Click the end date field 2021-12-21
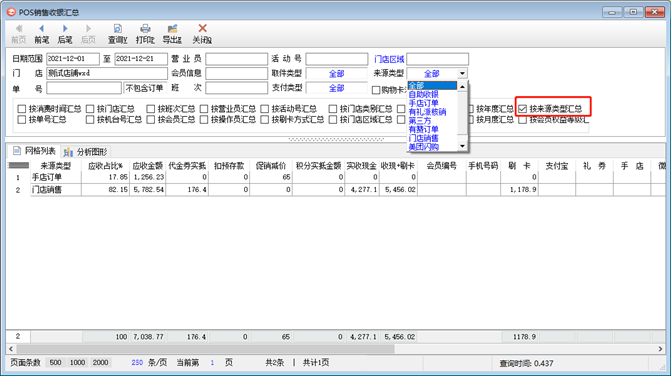Screen dimensions: 671x376 141,59
